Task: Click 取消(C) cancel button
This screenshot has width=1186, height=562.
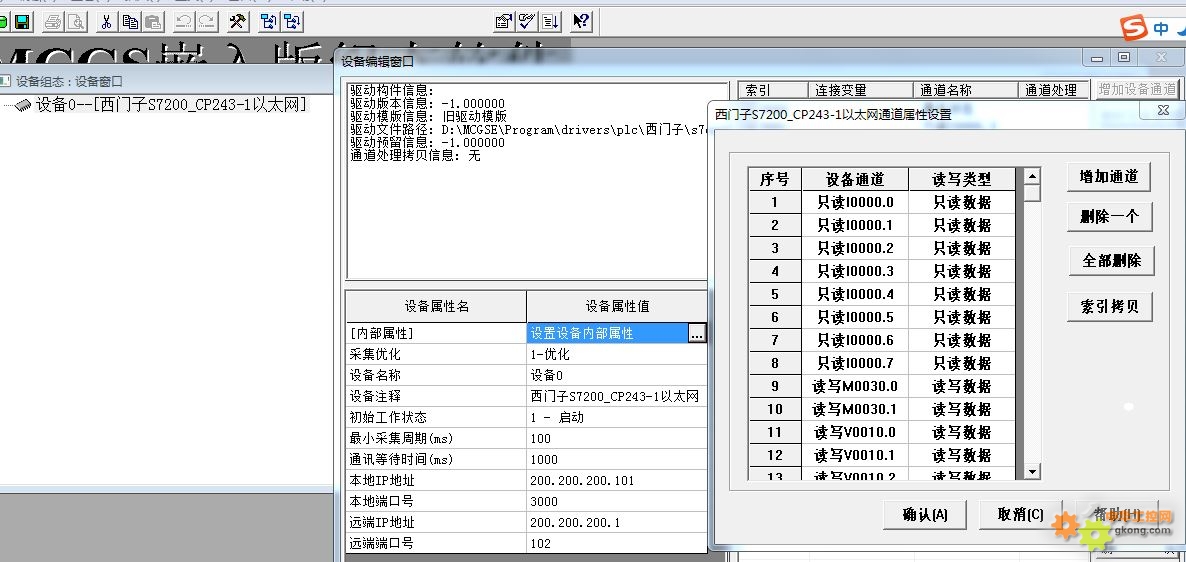Action: [1020, 515]
